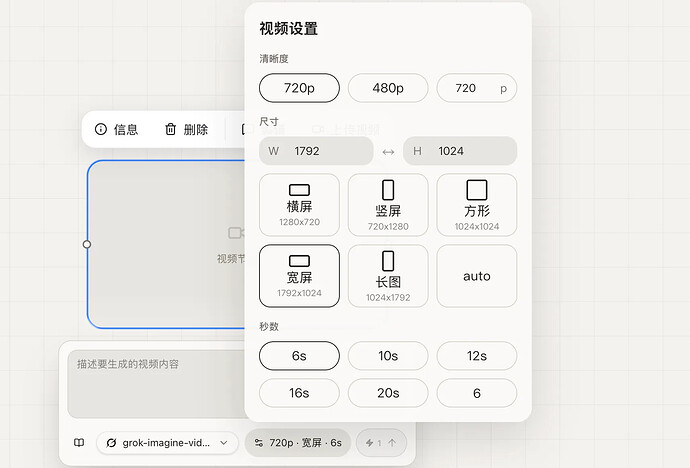Image resolution: width=690 pixels, height=468 pixels.
Task: Set duration to 20s
Action: [388, 393]
